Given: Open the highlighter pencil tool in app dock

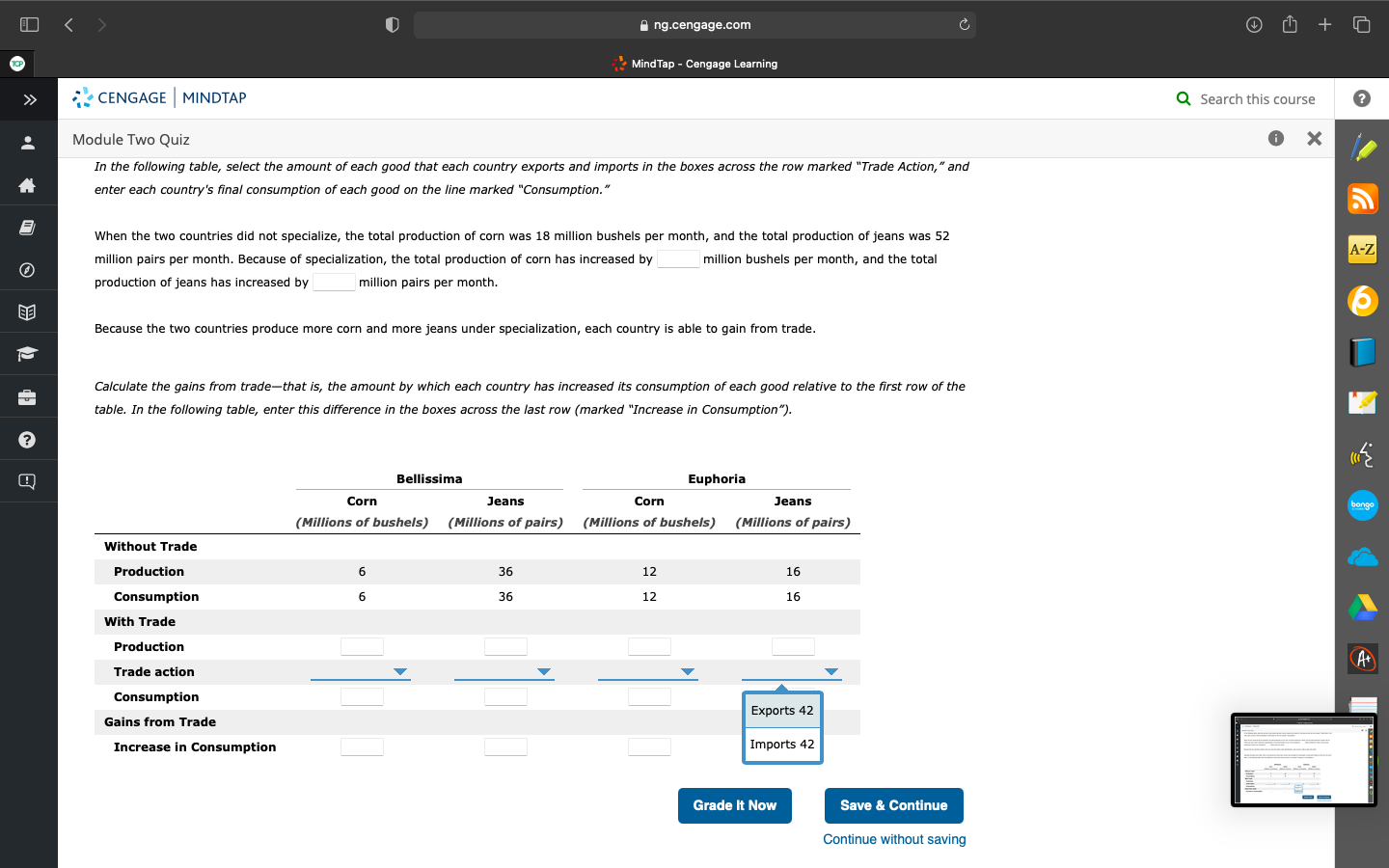Looking at the screenshot, I should (x=1363, y=148).
